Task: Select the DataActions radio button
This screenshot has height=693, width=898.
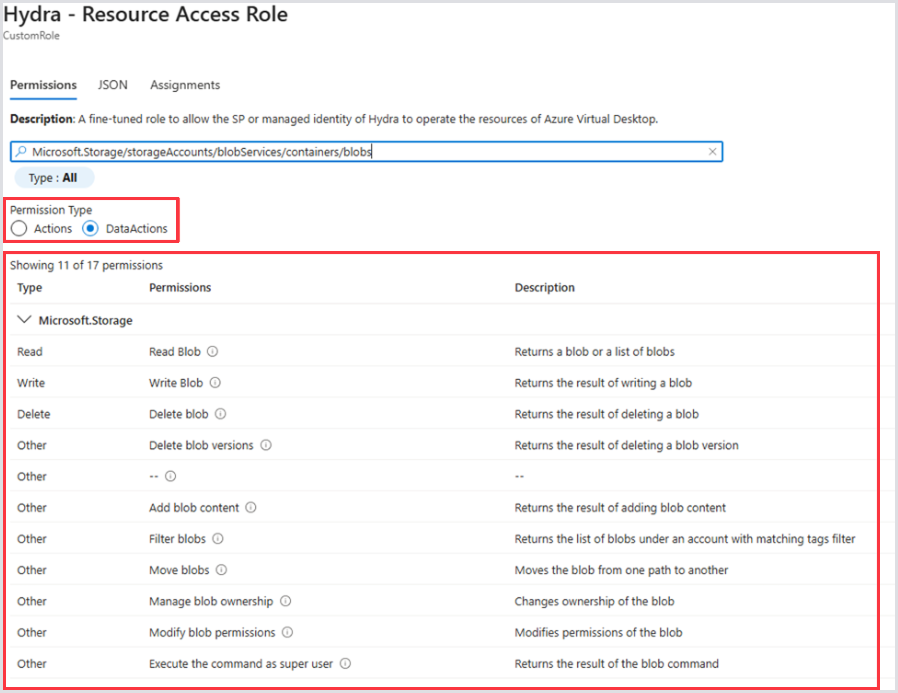Action: [x=91, y=229]
